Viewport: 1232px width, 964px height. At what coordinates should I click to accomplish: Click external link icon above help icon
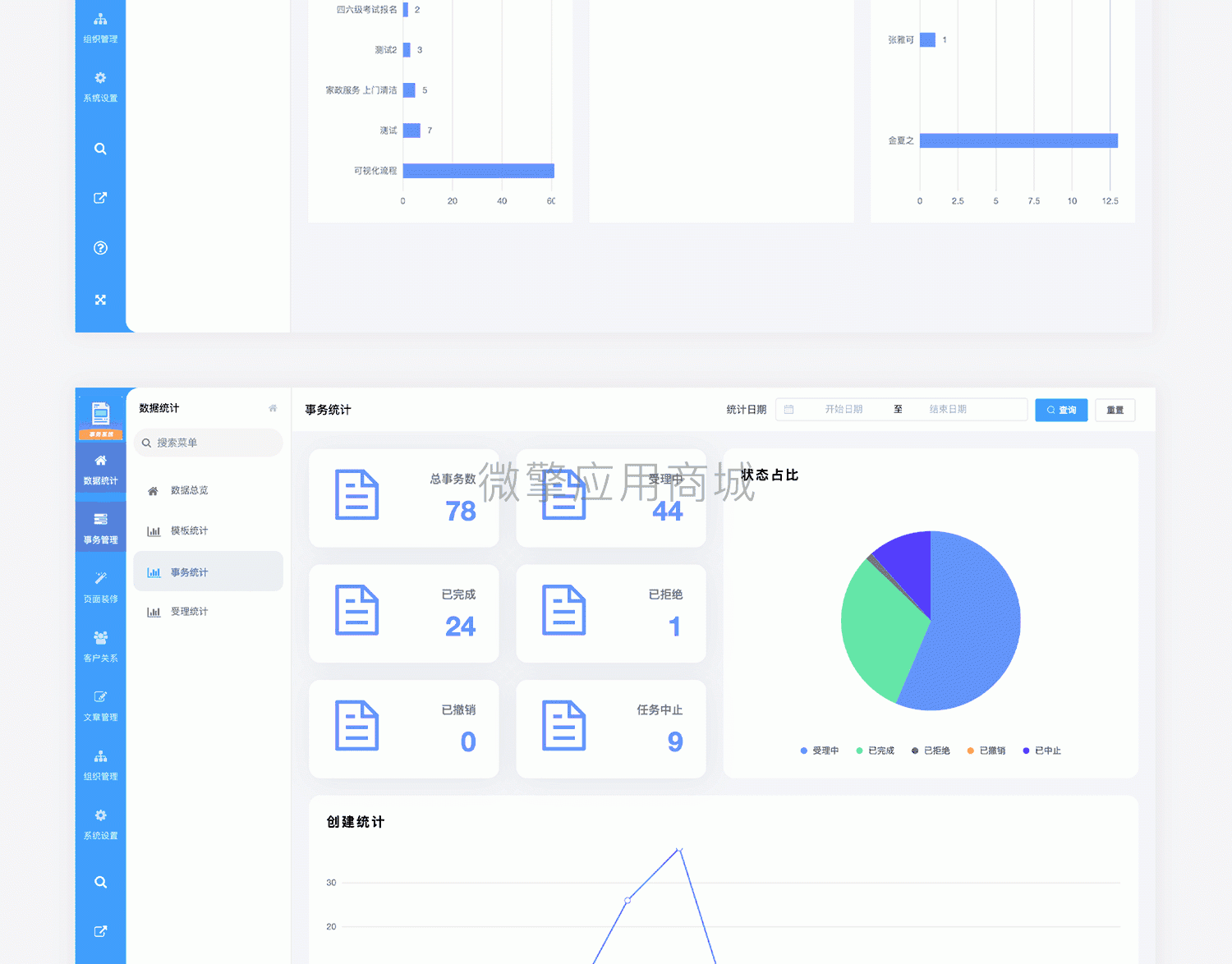click(100, 198)
